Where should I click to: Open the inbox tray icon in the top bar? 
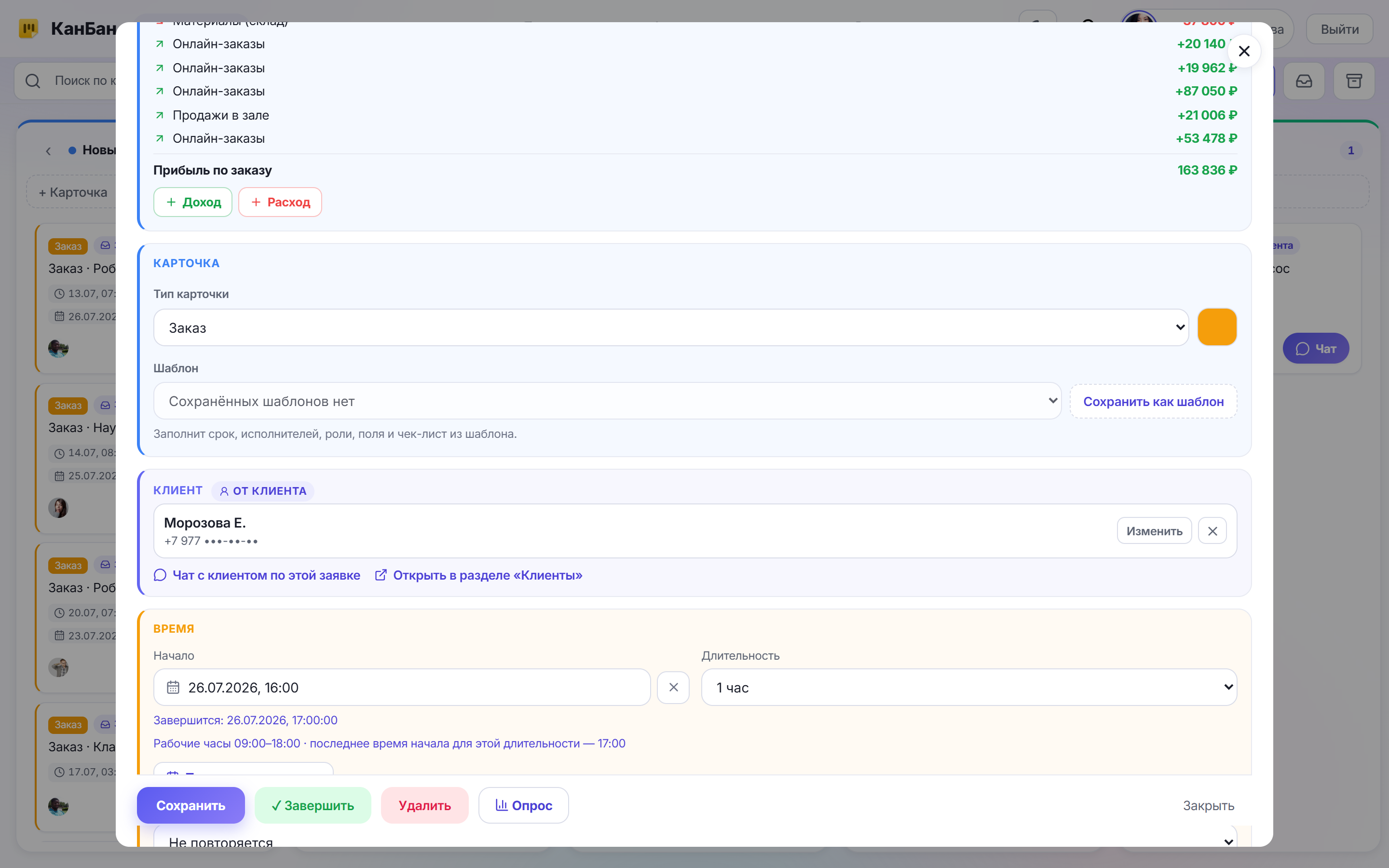[x=1304, y=81]
